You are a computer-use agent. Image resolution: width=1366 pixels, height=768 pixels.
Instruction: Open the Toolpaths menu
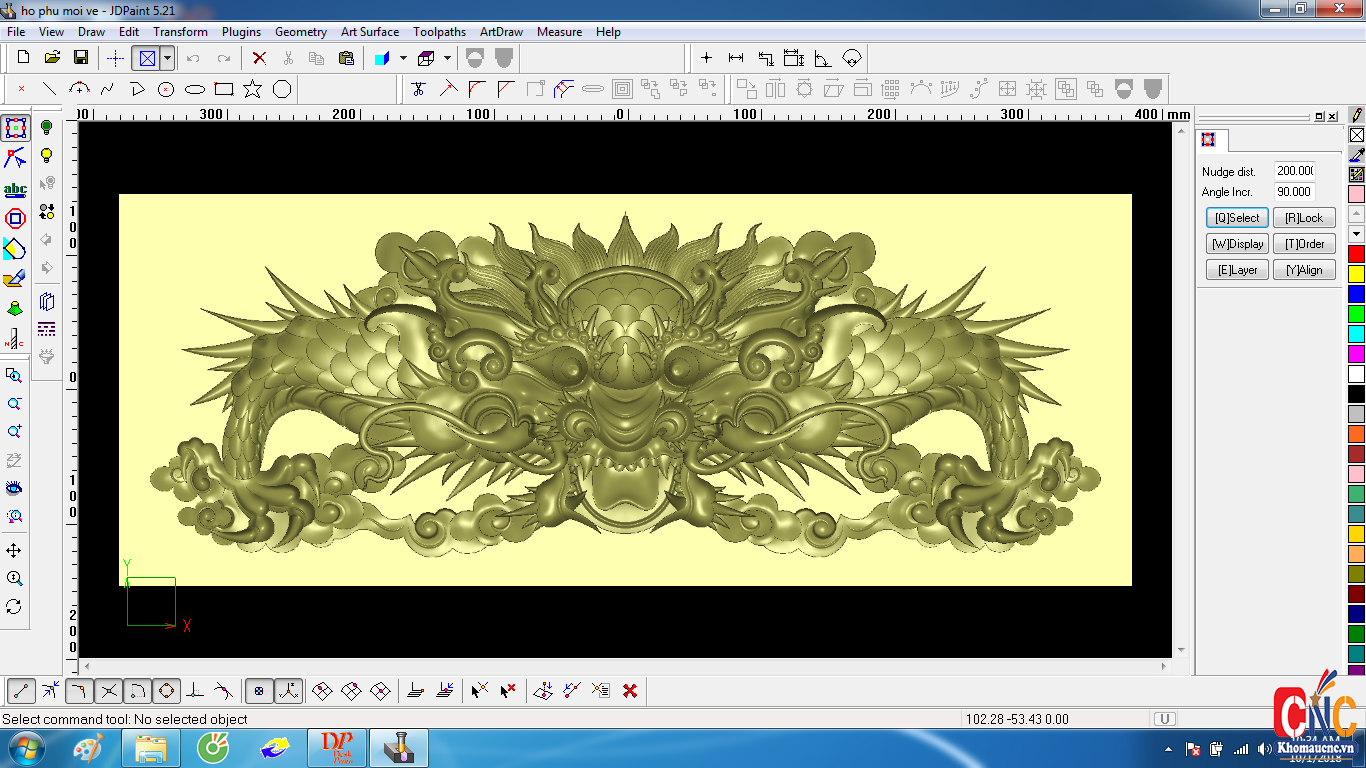click(439, 32)
